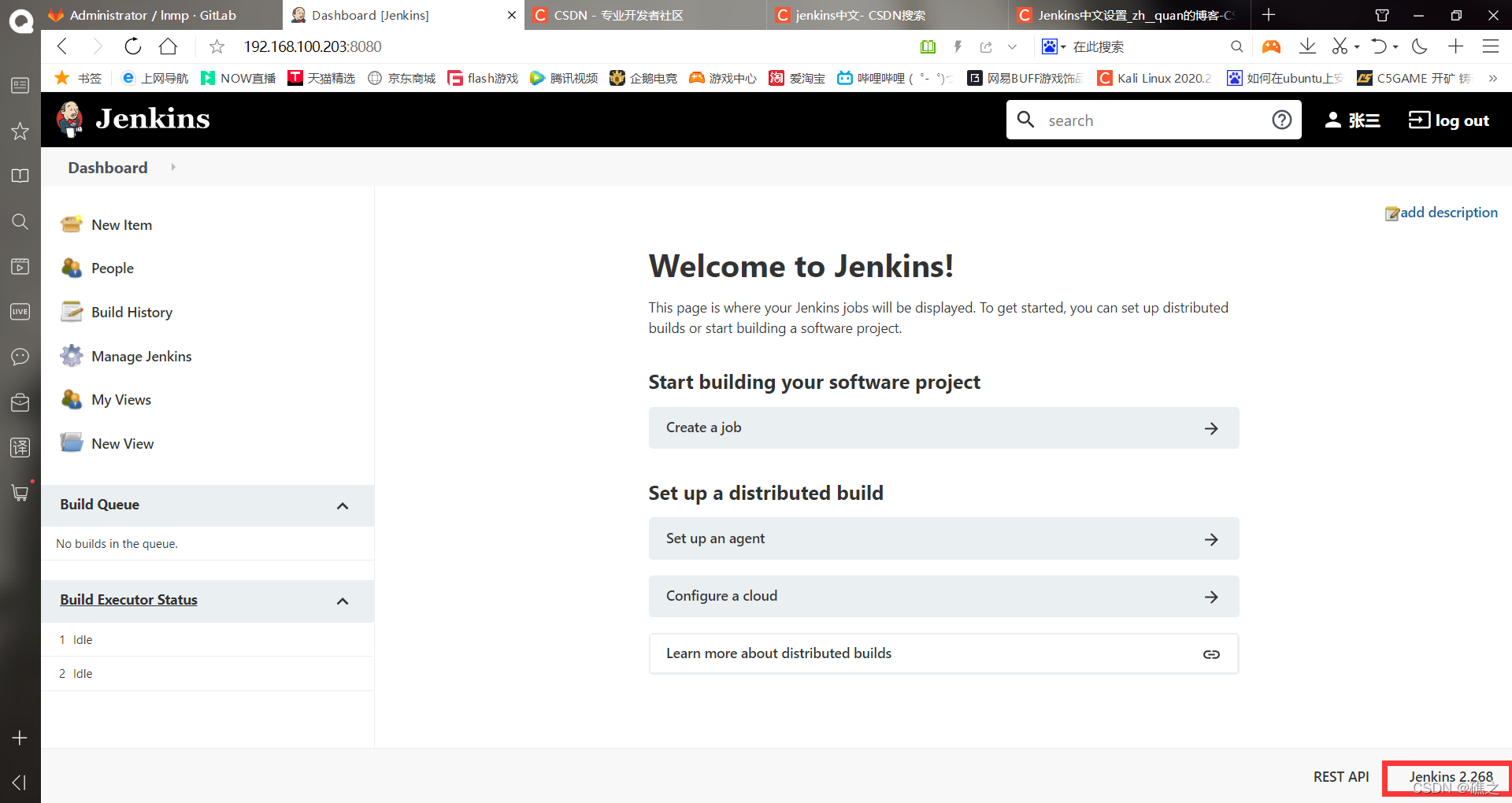Switch to the GitLab lnmp tab
Screen dimensions: 1512x803
coord(161,15)
